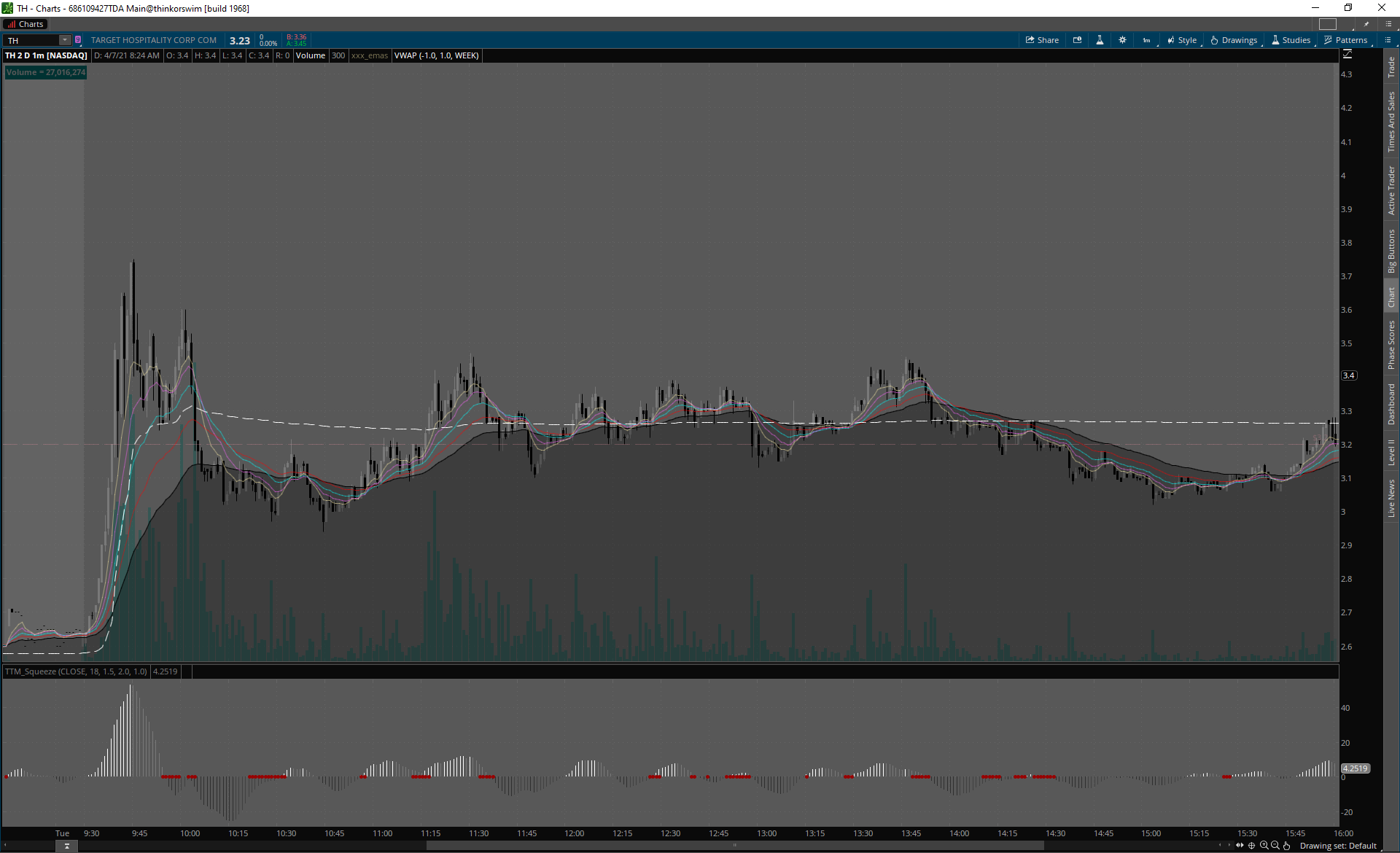This screenshot has height=853, width=1400.
Task: Open the Live News side tab
Action: coord(1391,499)
